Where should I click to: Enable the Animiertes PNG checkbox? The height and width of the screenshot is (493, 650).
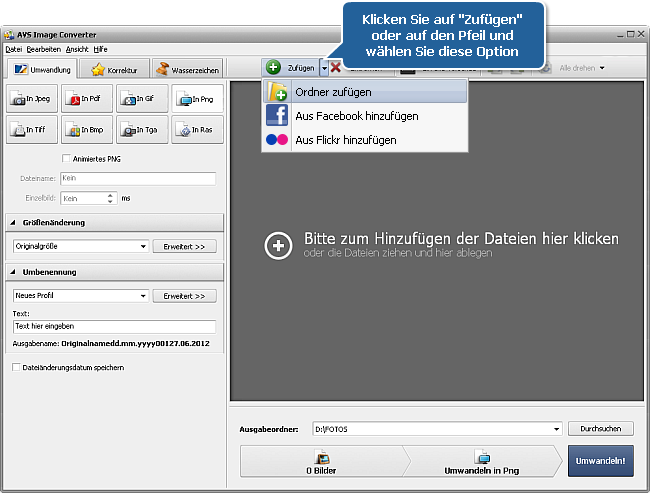click(x=66, y=158)
